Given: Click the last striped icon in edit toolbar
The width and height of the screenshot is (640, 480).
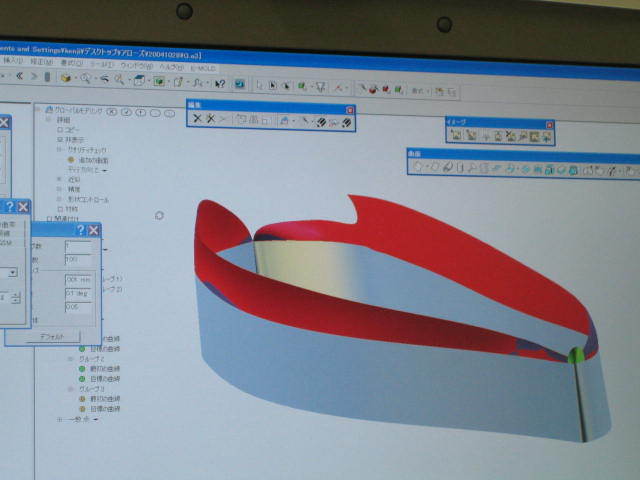Looking at the screenshot, I should tap(347, 122).
